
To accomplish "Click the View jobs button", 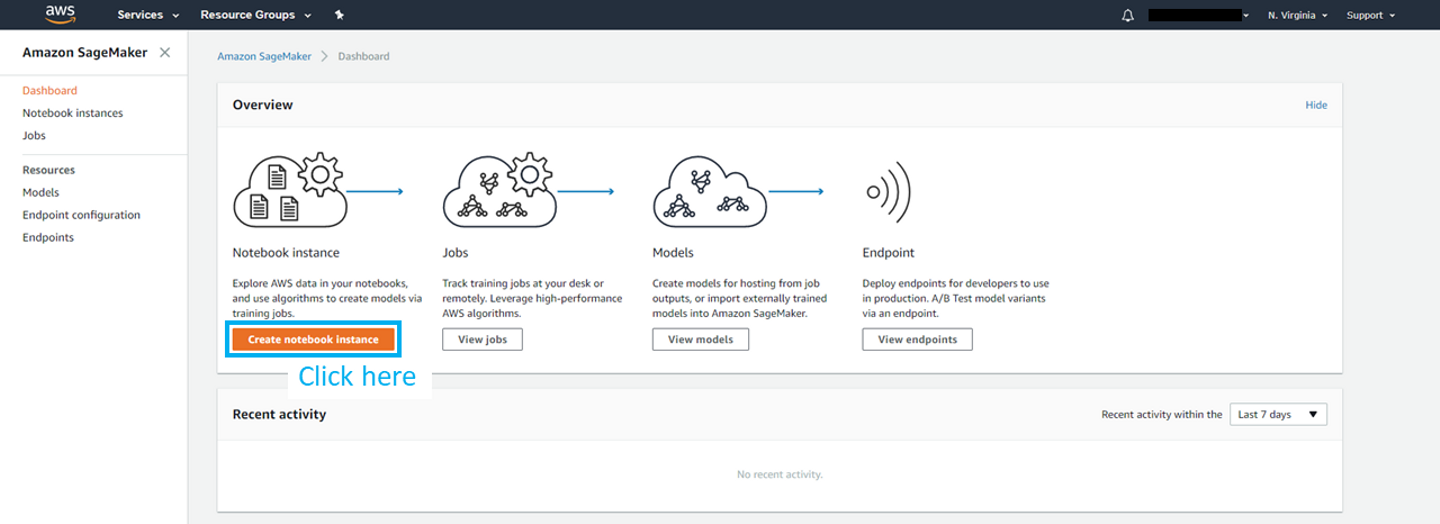I will [x=482, y=340].
